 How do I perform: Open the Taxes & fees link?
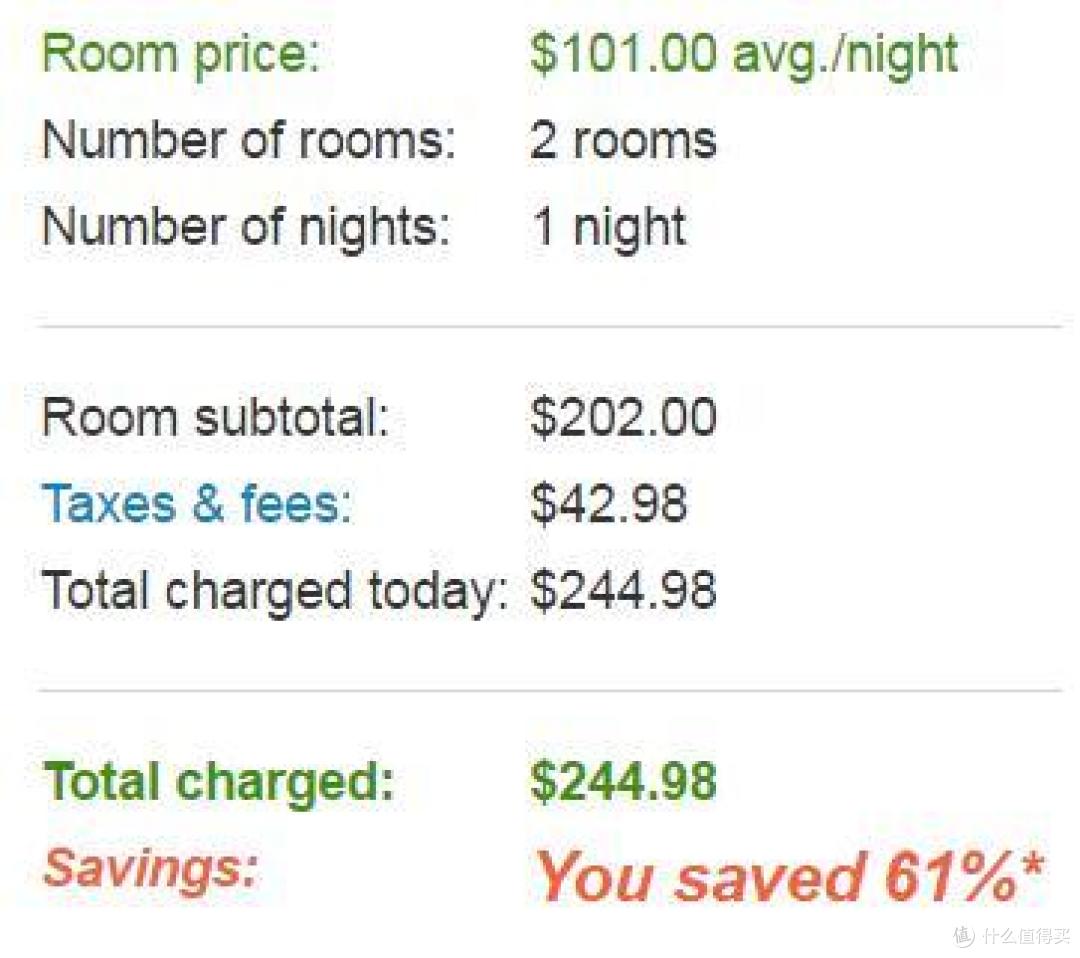[x=197, y=503]
